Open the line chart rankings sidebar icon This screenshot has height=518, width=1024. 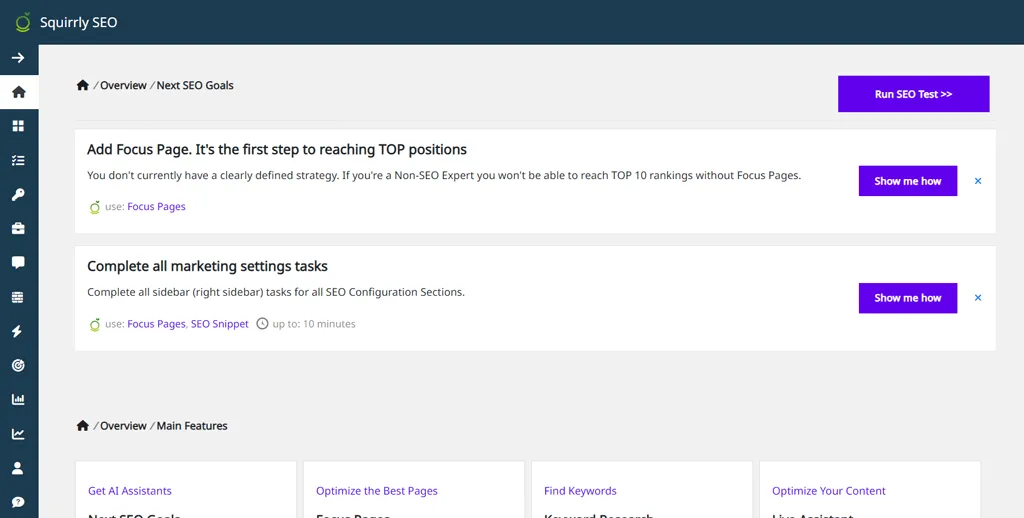tap(18, 434)
